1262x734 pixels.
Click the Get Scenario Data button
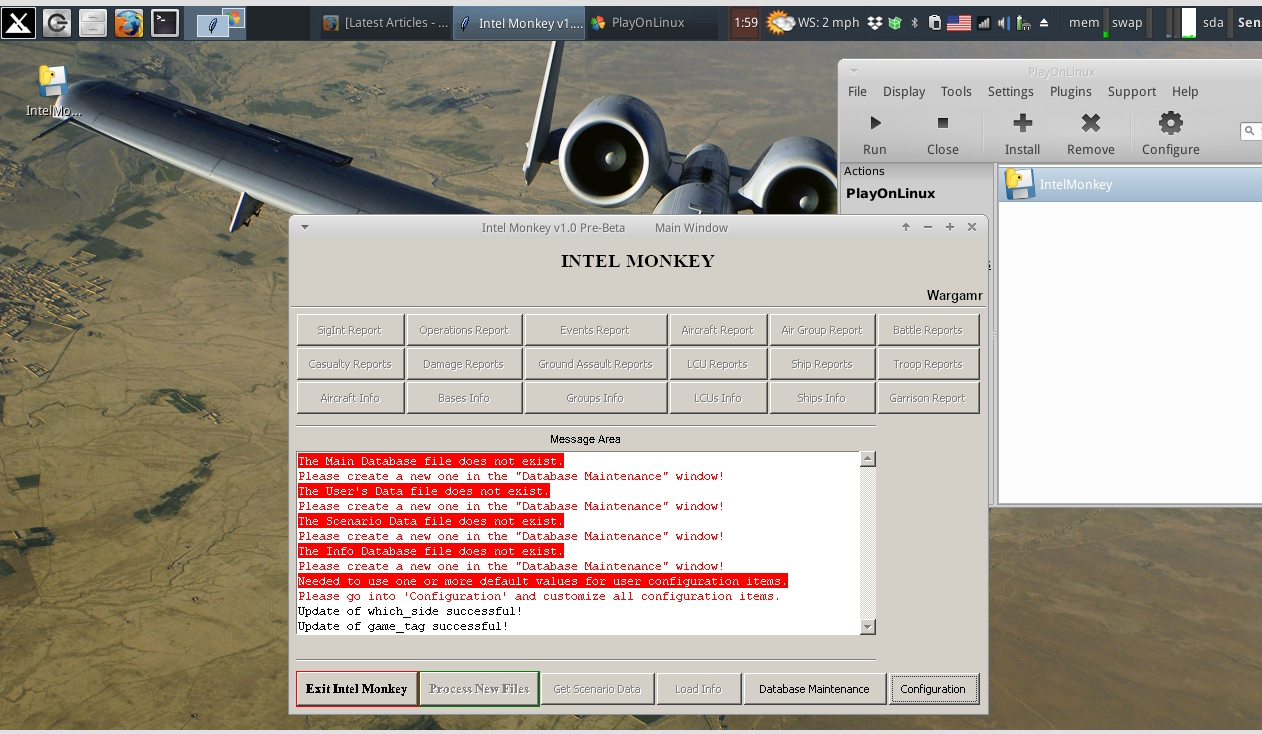597,689
